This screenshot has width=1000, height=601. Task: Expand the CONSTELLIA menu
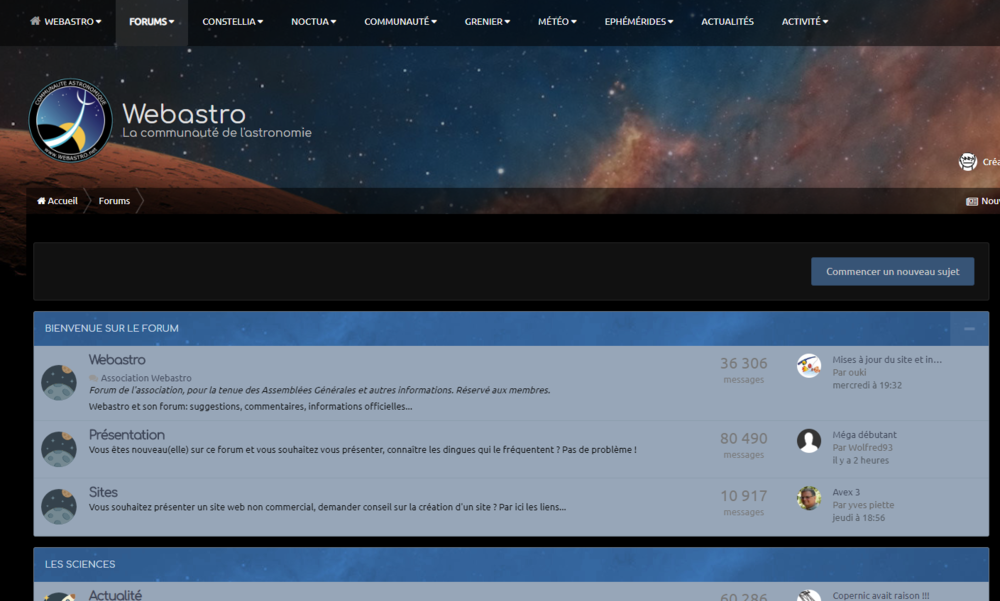pos(232,22)
